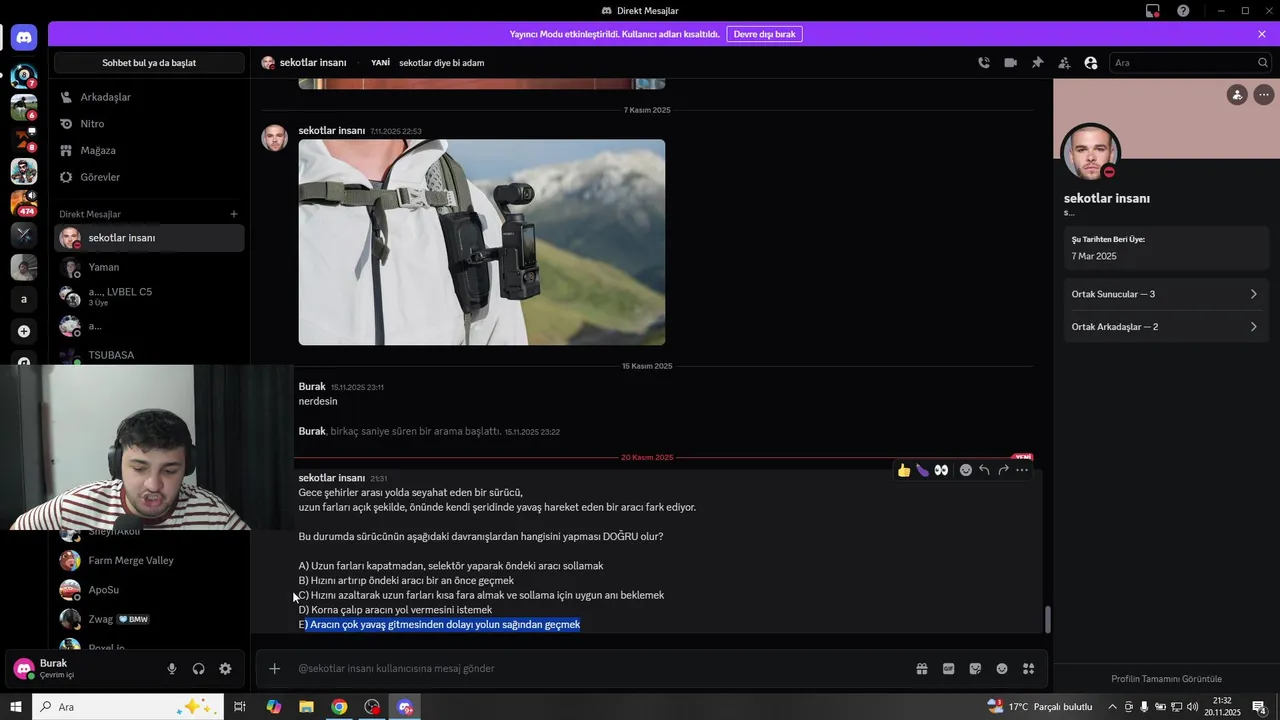Open File Explorer from the taskbar
Viewport: 1280px width, 720px height.
tap(306, 707)
